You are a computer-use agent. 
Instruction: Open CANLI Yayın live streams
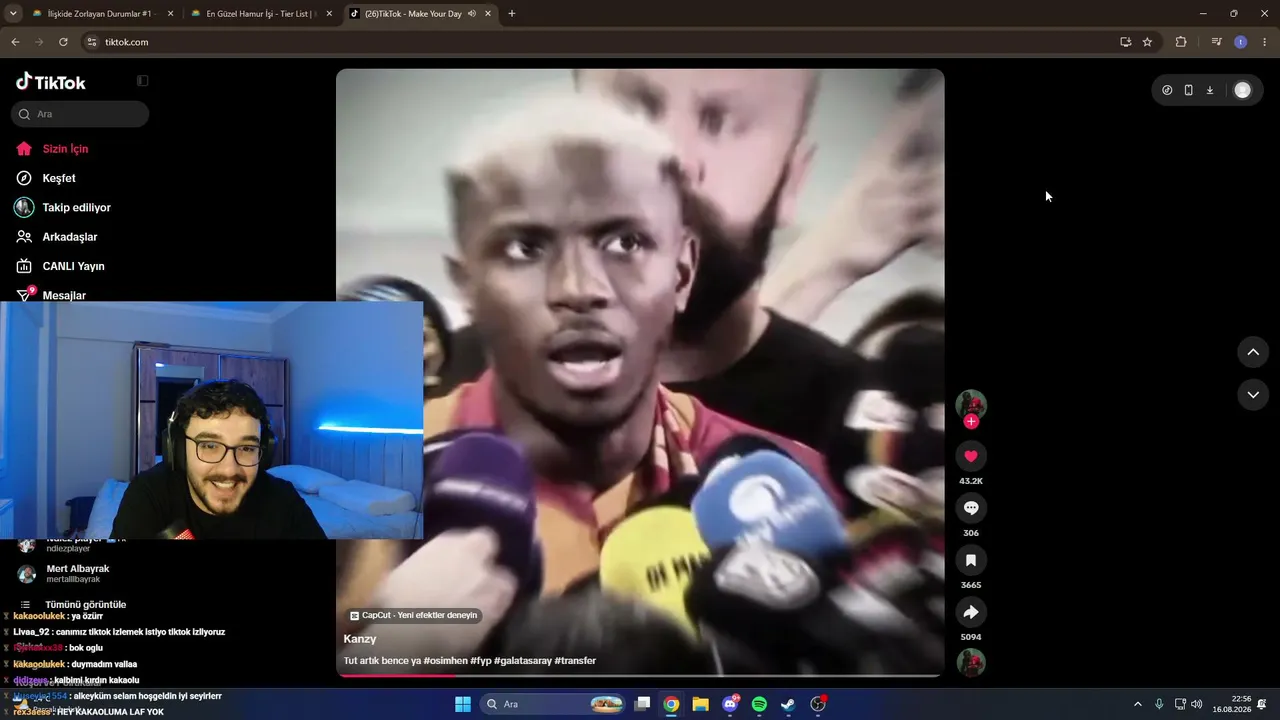point(73,266)
